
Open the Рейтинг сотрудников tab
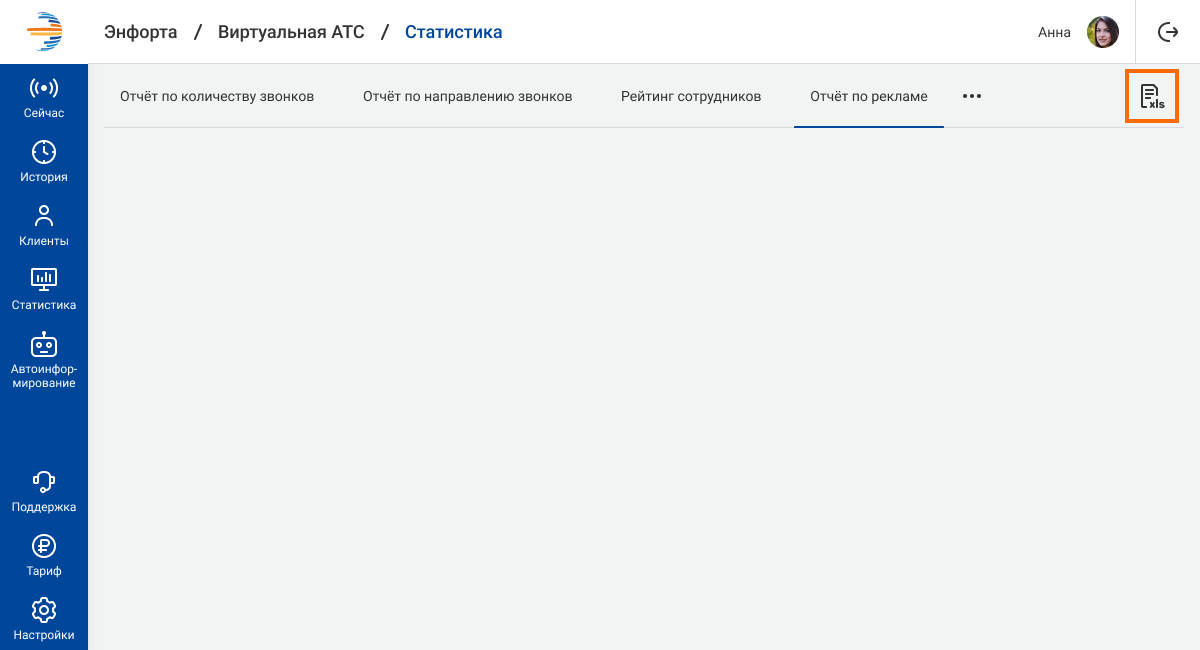click(x=691, y=97)
